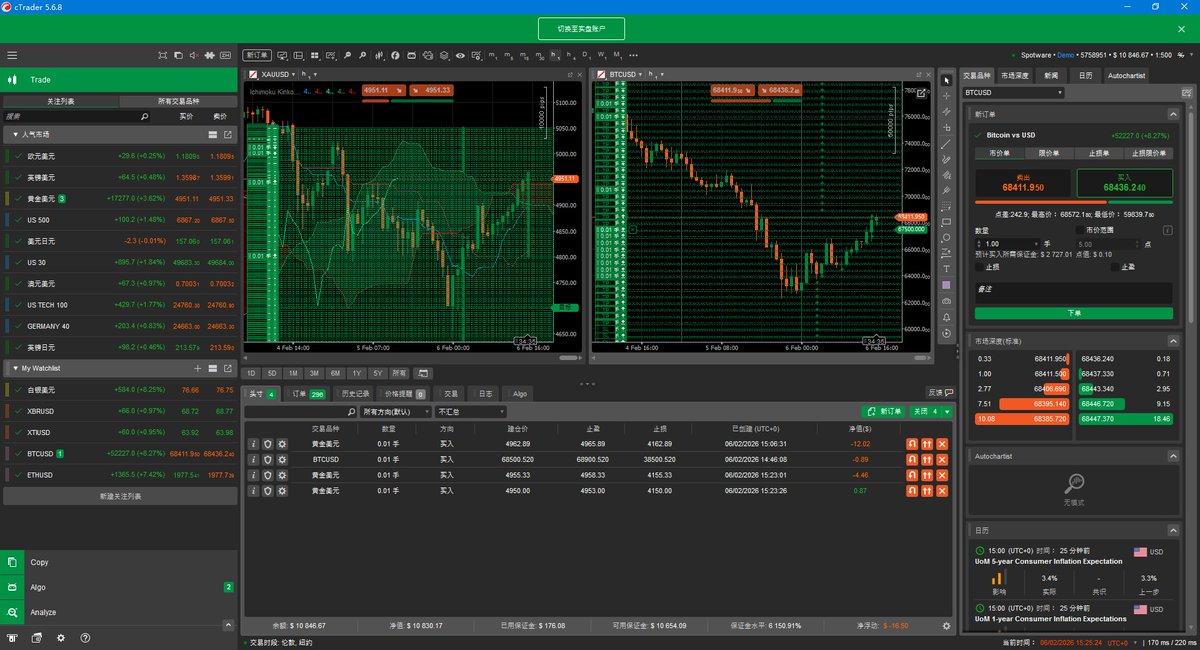Click the 卖出 sell 68411.950 button
Viewport: 1200px width, 650px height.
pyautogui.click(x=1022, y=183)
